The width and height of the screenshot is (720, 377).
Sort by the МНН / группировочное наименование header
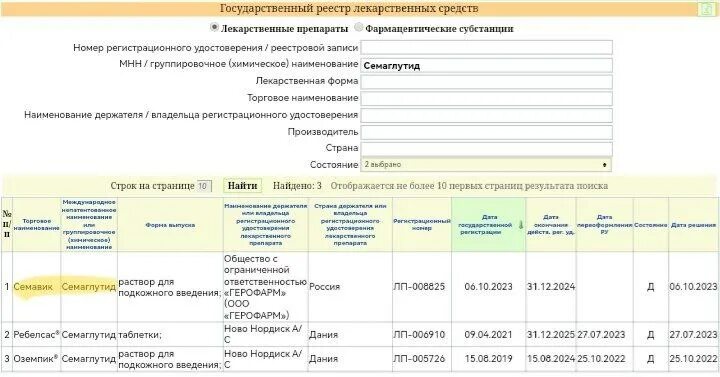89,225
